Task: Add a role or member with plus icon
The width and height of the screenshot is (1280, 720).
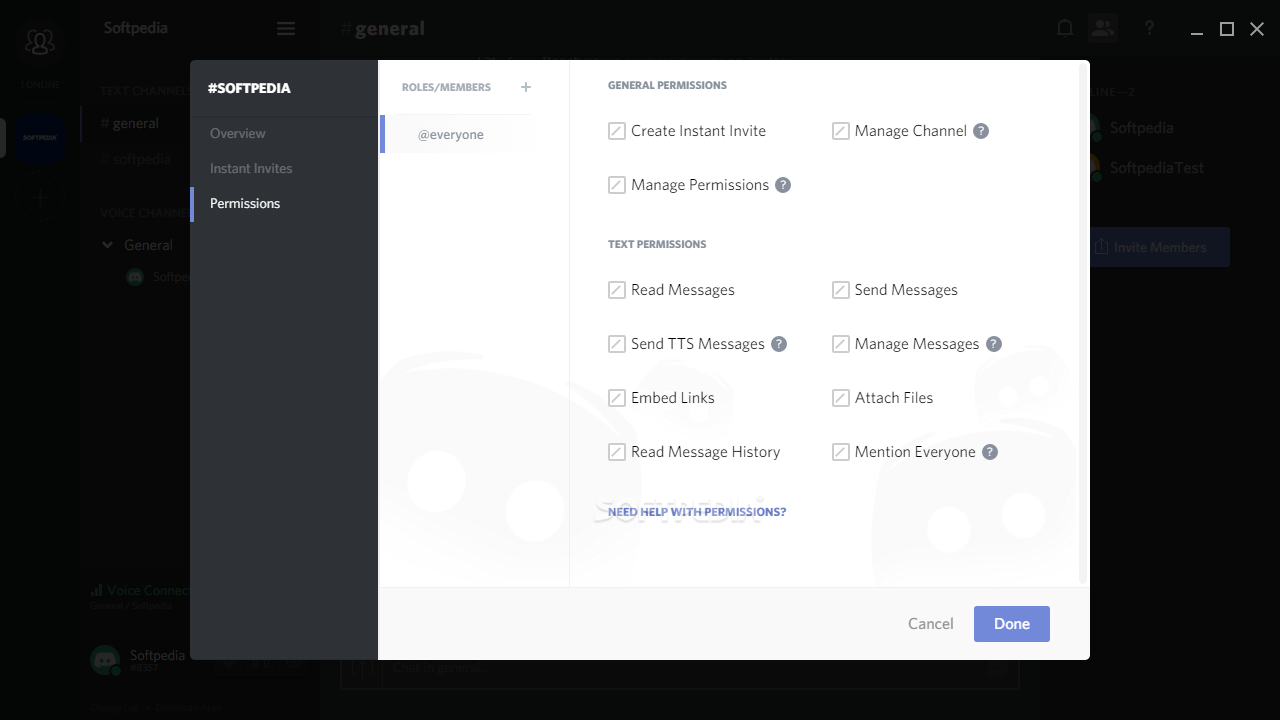Action: coord(526,87)
